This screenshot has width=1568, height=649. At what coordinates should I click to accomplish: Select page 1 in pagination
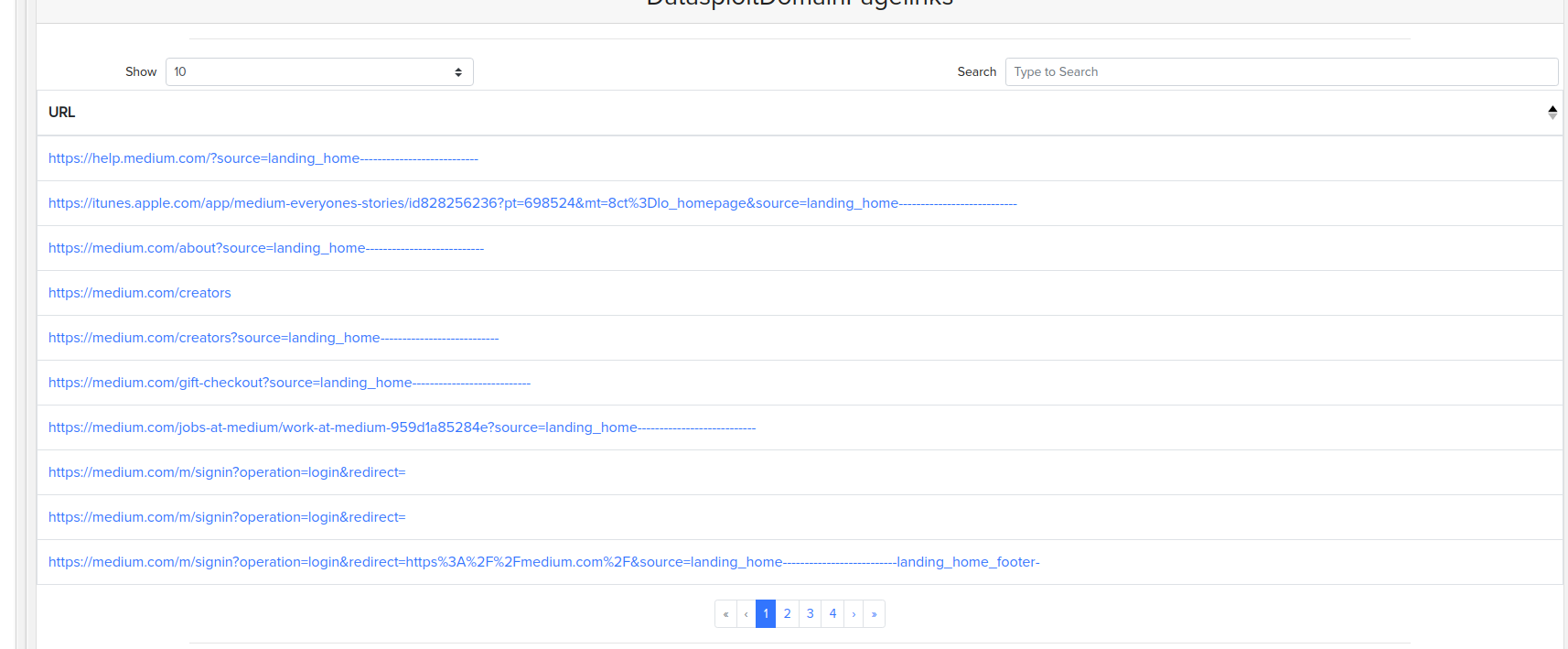pyautogui.click(x=766, y=613)
